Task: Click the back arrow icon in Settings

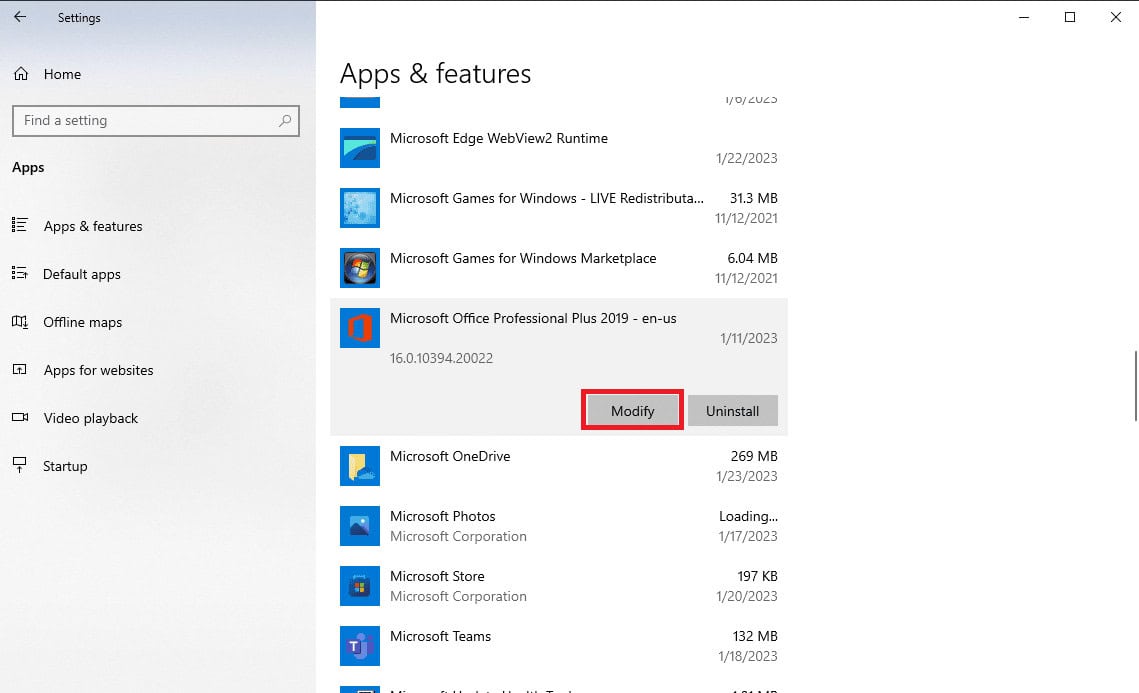Action: click(x=20, y=17)
